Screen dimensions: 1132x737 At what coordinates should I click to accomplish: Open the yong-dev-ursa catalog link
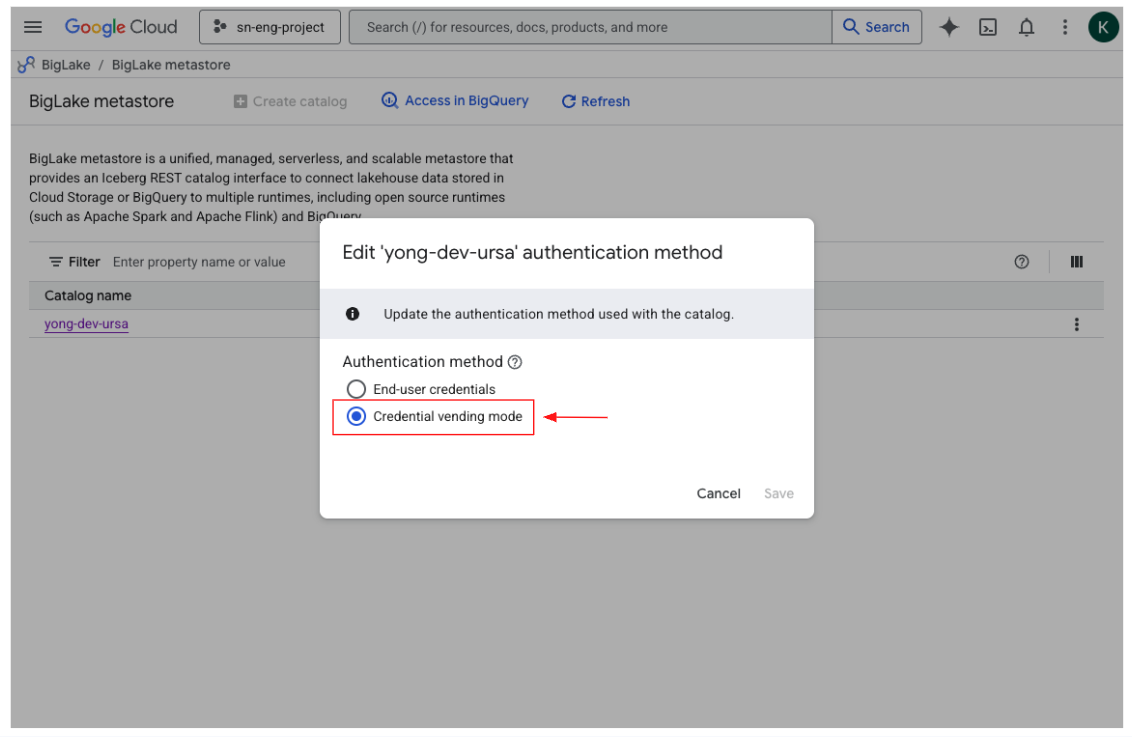[x=86, y=324]
